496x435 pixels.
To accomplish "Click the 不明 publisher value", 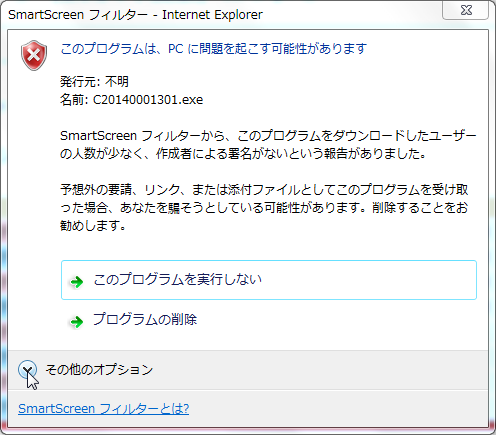I will 117,81.
